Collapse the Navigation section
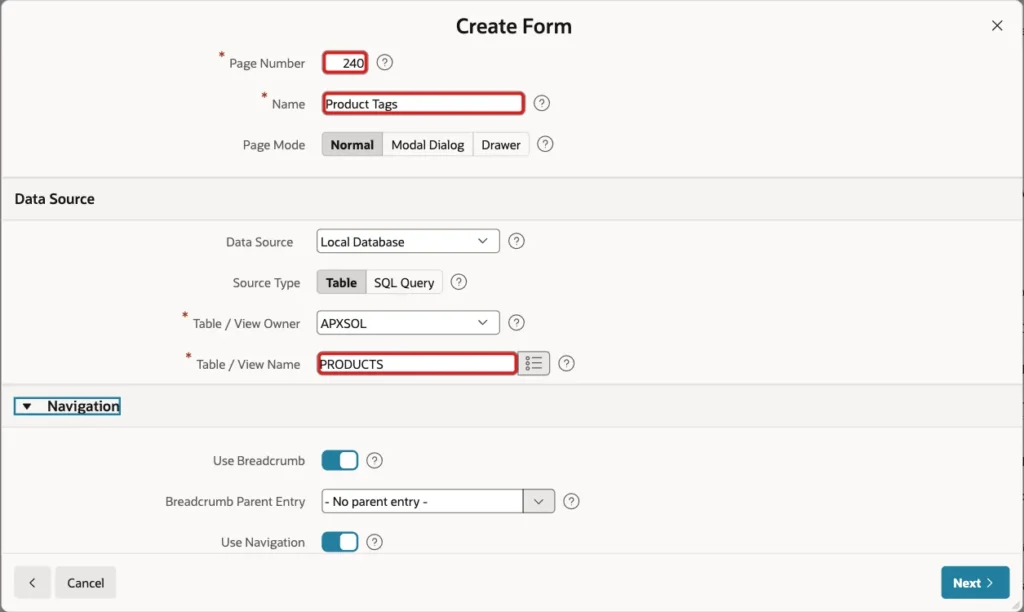Screen dimensions: 1024x612 [x=67, y=406]
